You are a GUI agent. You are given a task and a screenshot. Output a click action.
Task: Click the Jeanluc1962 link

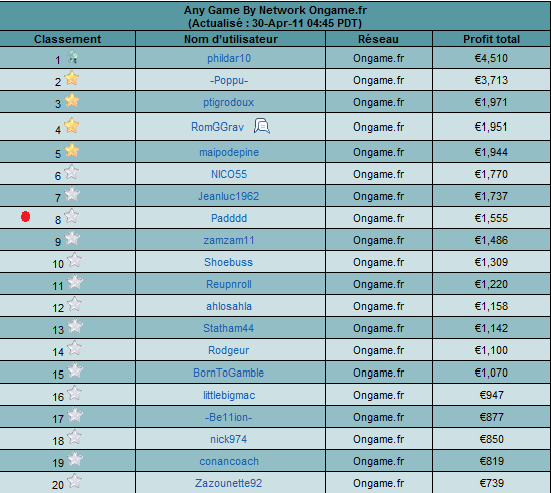tap(229, 196)
